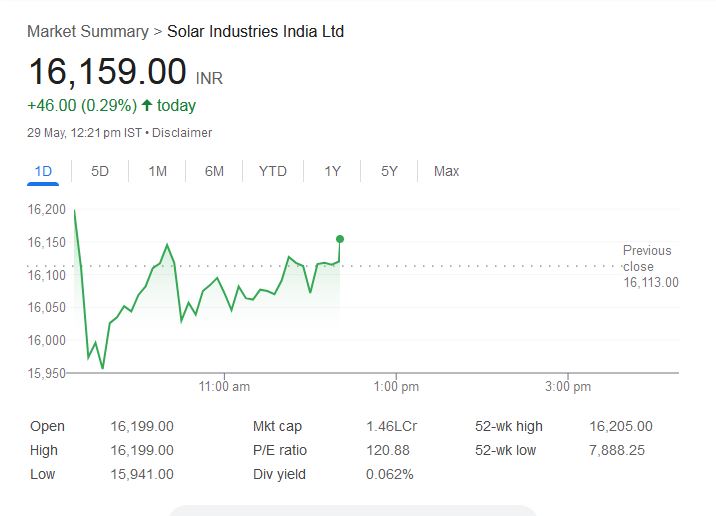The image size is (716, 516).
Task: Click the 11:00 am axis label
Action: [x=225, y=386]
